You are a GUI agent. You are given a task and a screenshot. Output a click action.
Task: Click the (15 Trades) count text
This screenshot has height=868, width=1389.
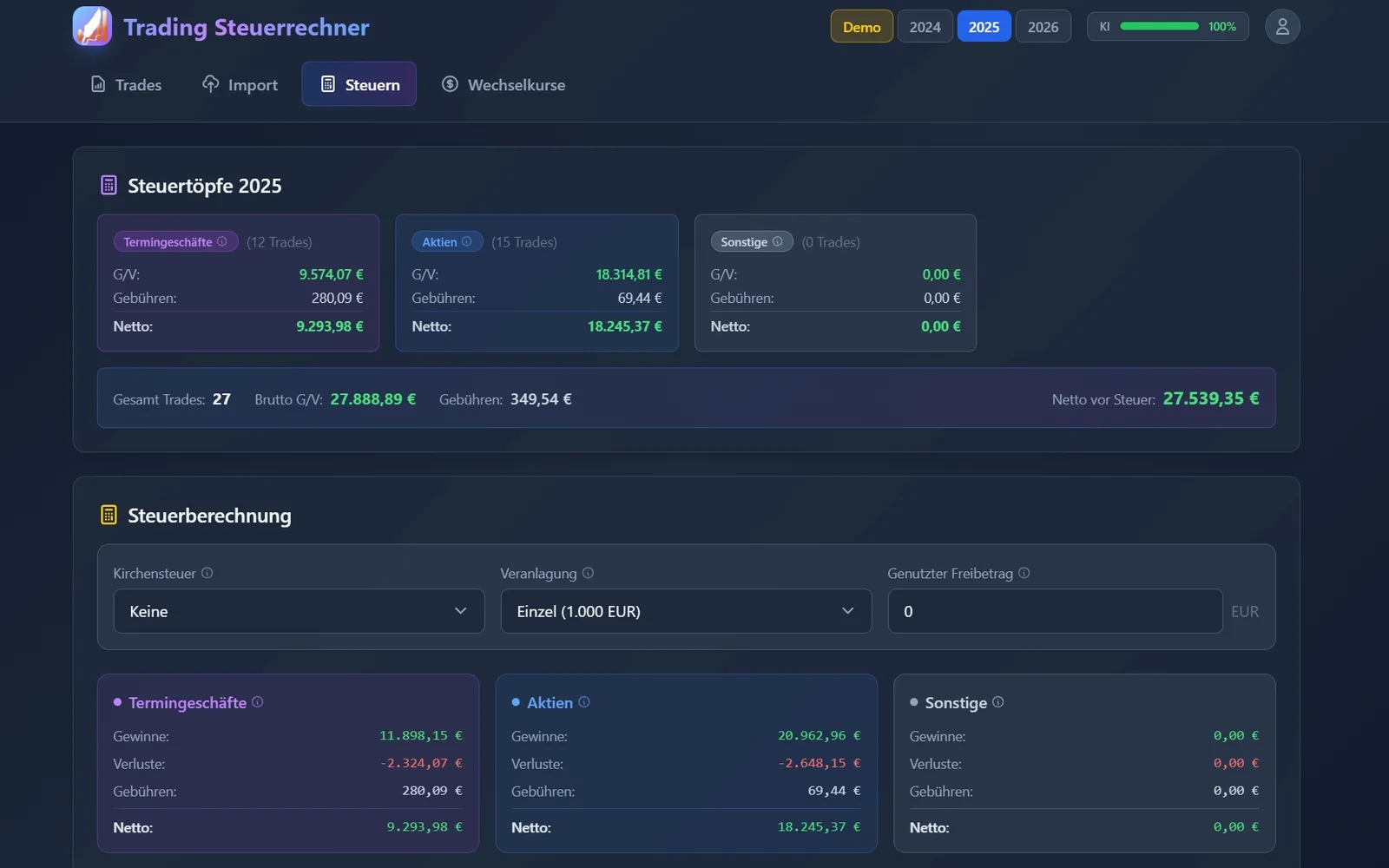pyautogui.click(x=524, y=242)
